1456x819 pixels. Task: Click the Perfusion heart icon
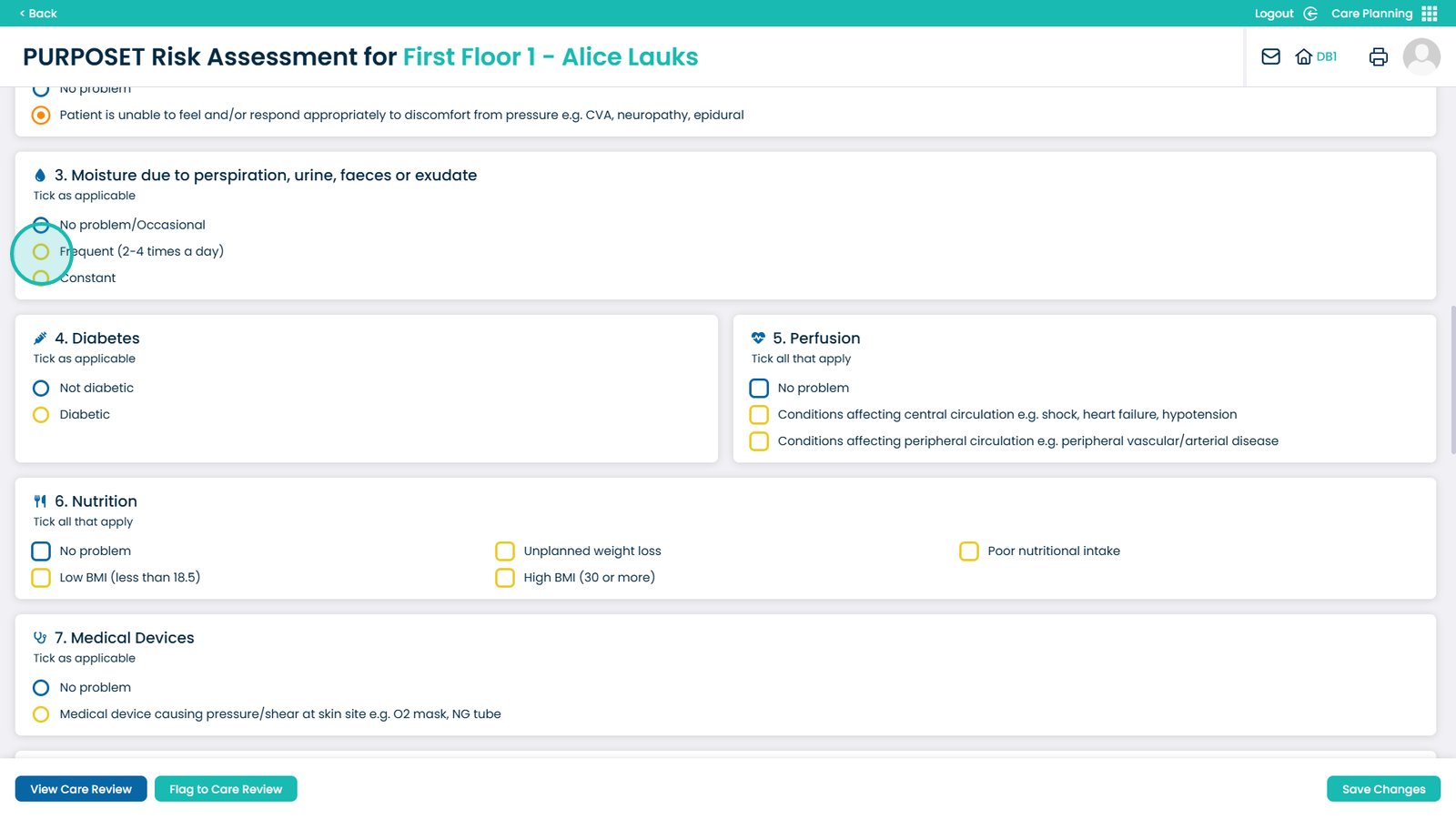758,339
